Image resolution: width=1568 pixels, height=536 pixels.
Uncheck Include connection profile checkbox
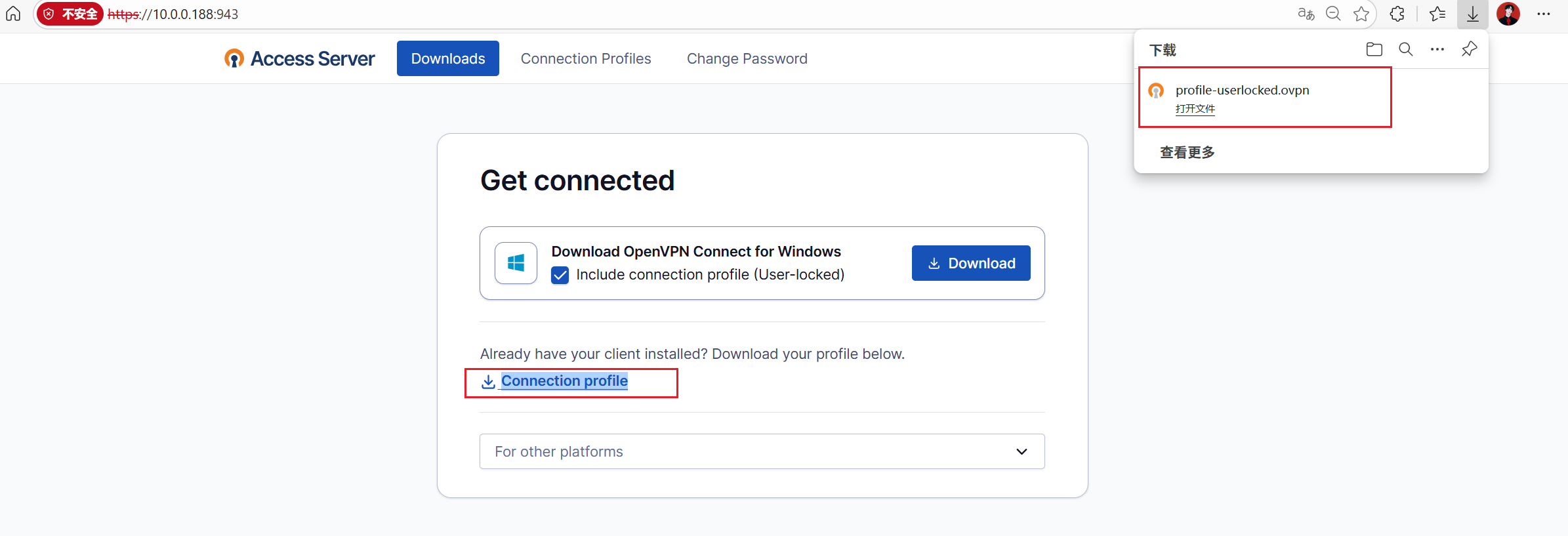click(560, 275)
